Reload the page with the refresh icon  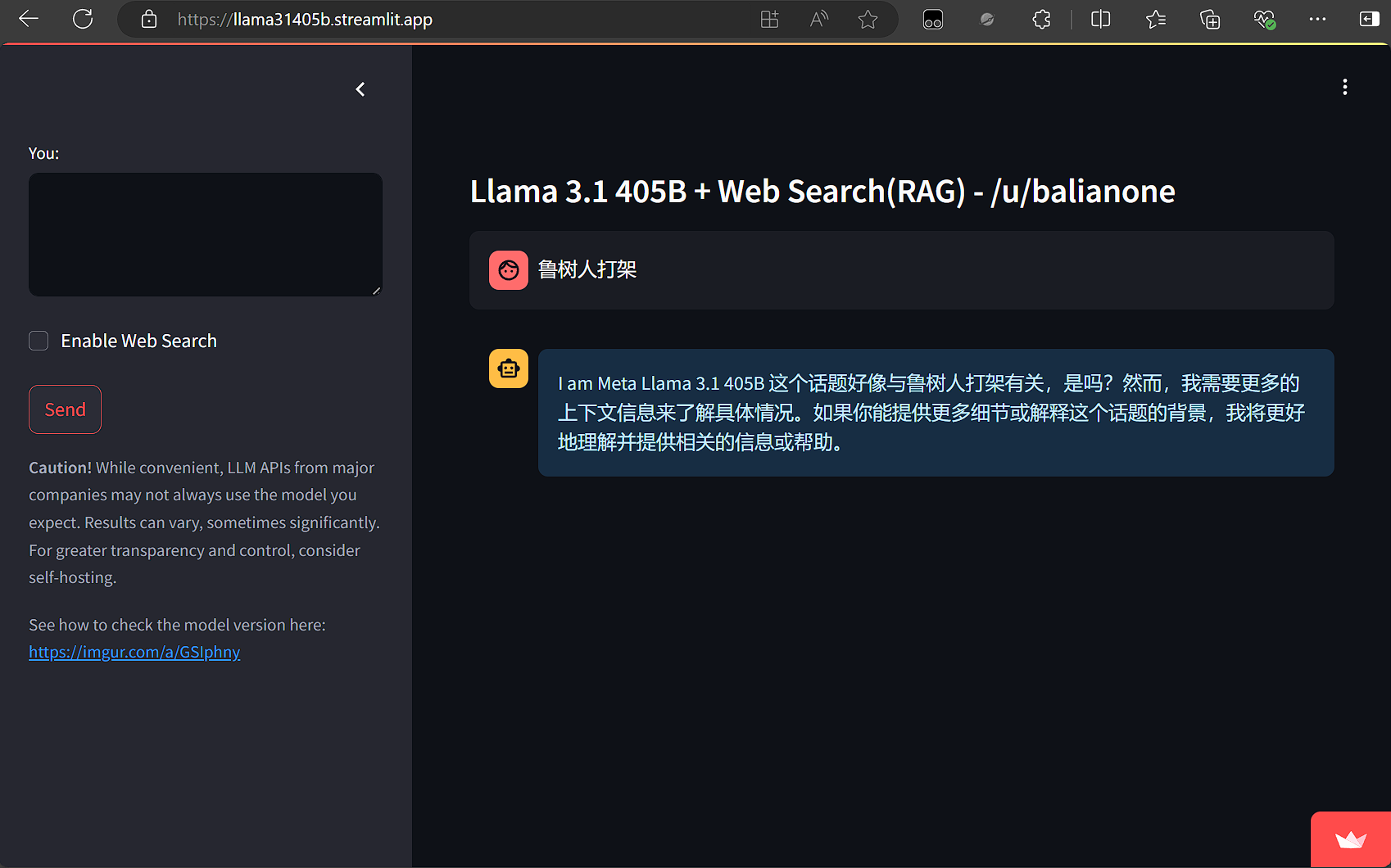(x=83, y=19)
